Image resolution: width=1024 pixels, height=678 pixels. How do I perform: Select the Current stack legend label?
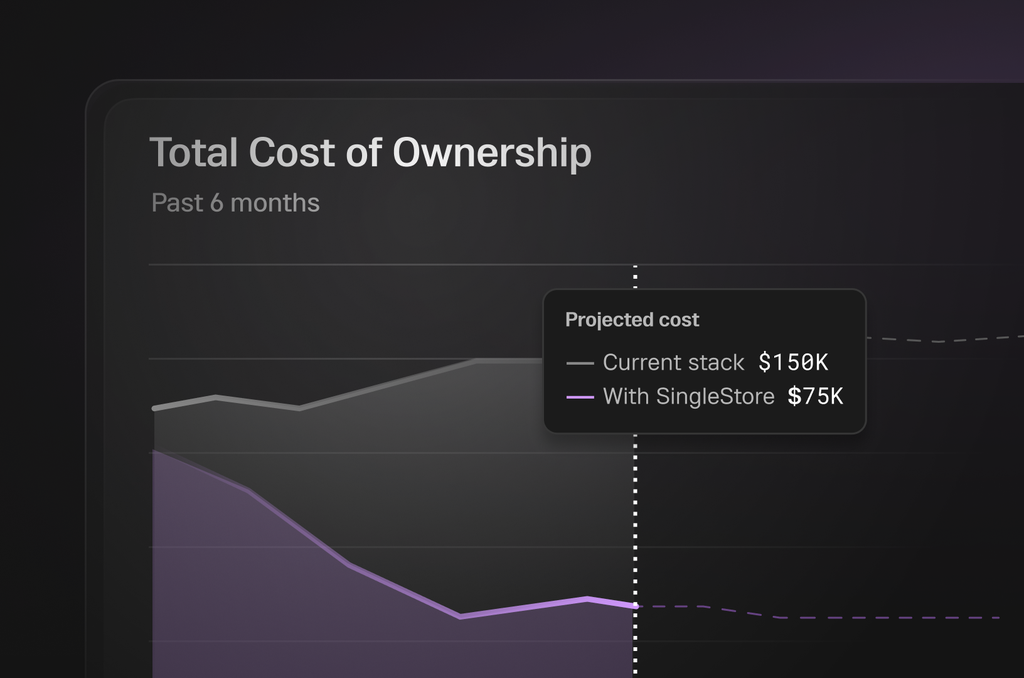(673, 362)
